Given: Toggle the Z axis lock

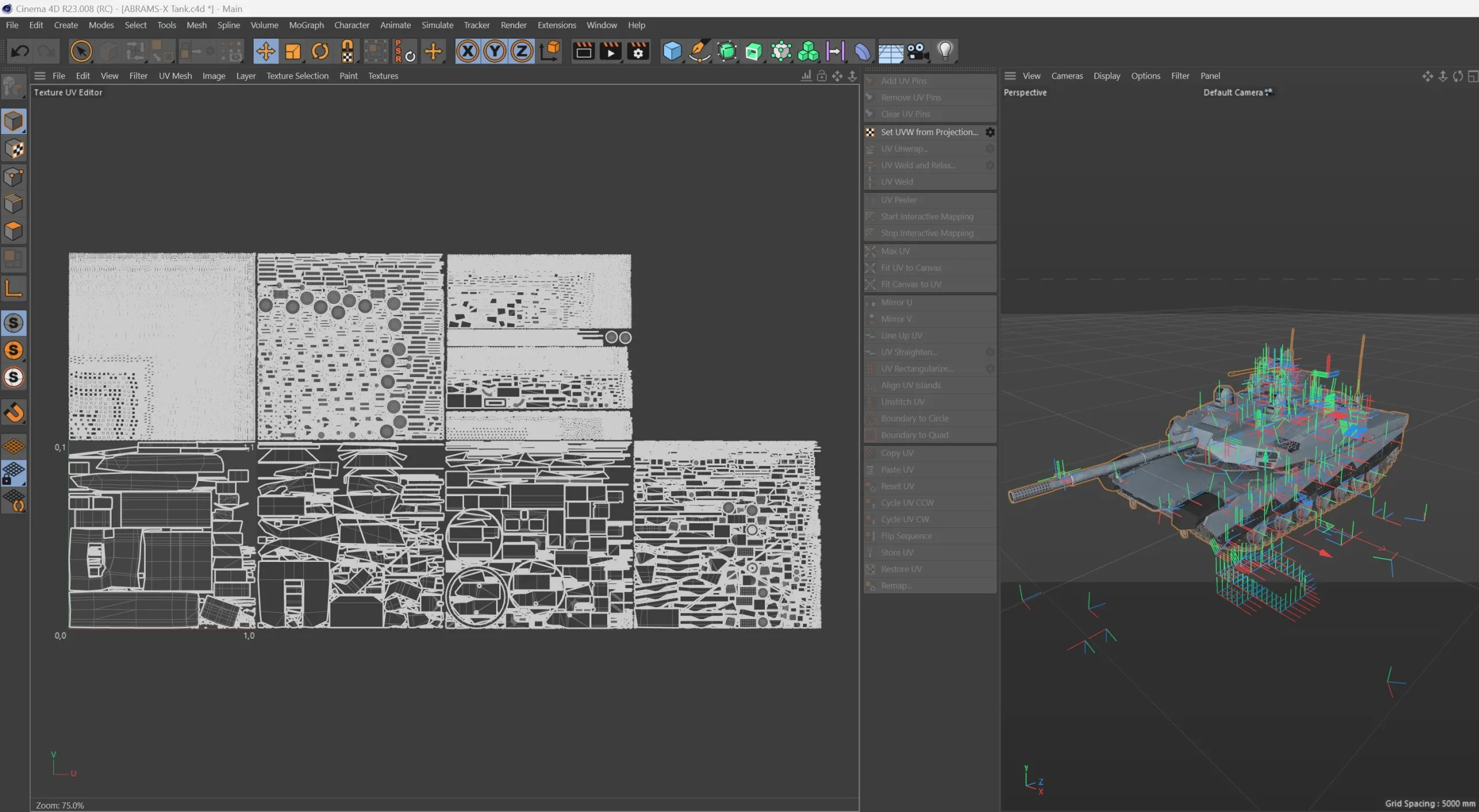Looking at the screenshot, I should click(x=522, y=51).
